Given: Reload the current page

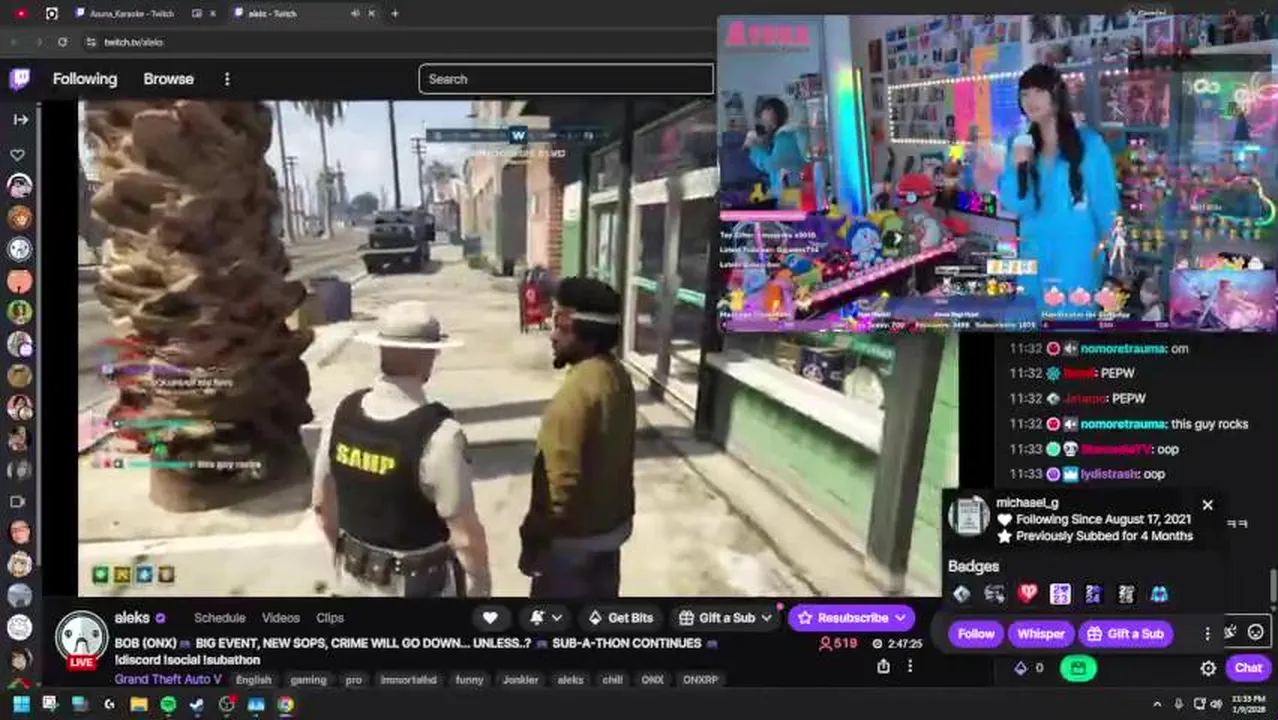Looking at the screenshot, I should [x=62, y=42].
